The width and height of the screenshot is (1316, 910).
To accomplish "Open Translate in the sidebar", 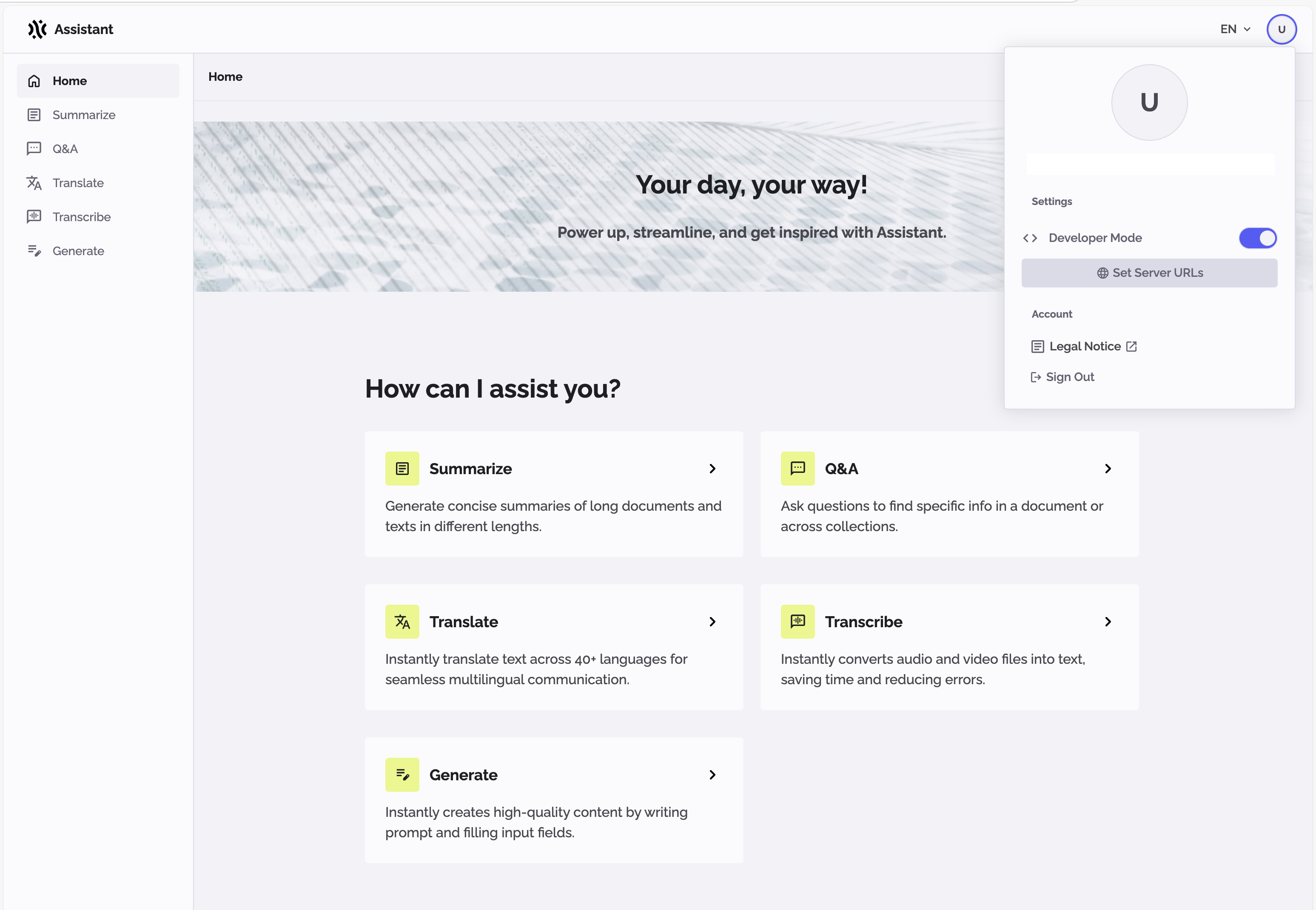I will pyautogui.click(x=78, y=183).
